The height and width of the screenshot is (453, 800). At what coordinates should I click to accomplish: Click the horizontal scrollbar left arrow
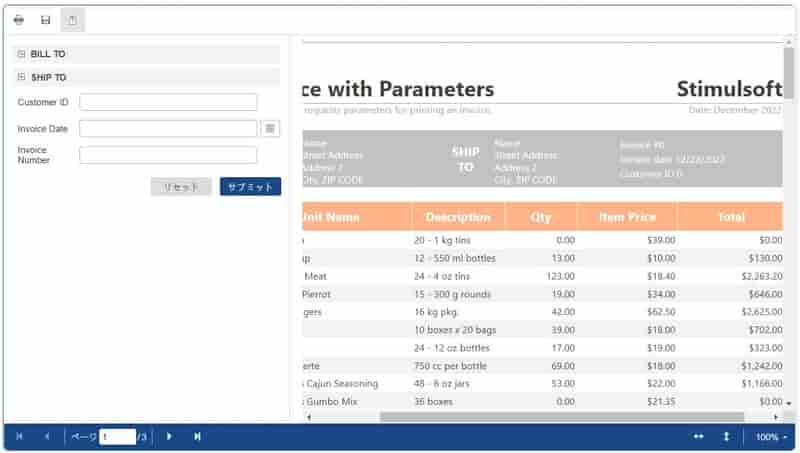pos(309,417)
